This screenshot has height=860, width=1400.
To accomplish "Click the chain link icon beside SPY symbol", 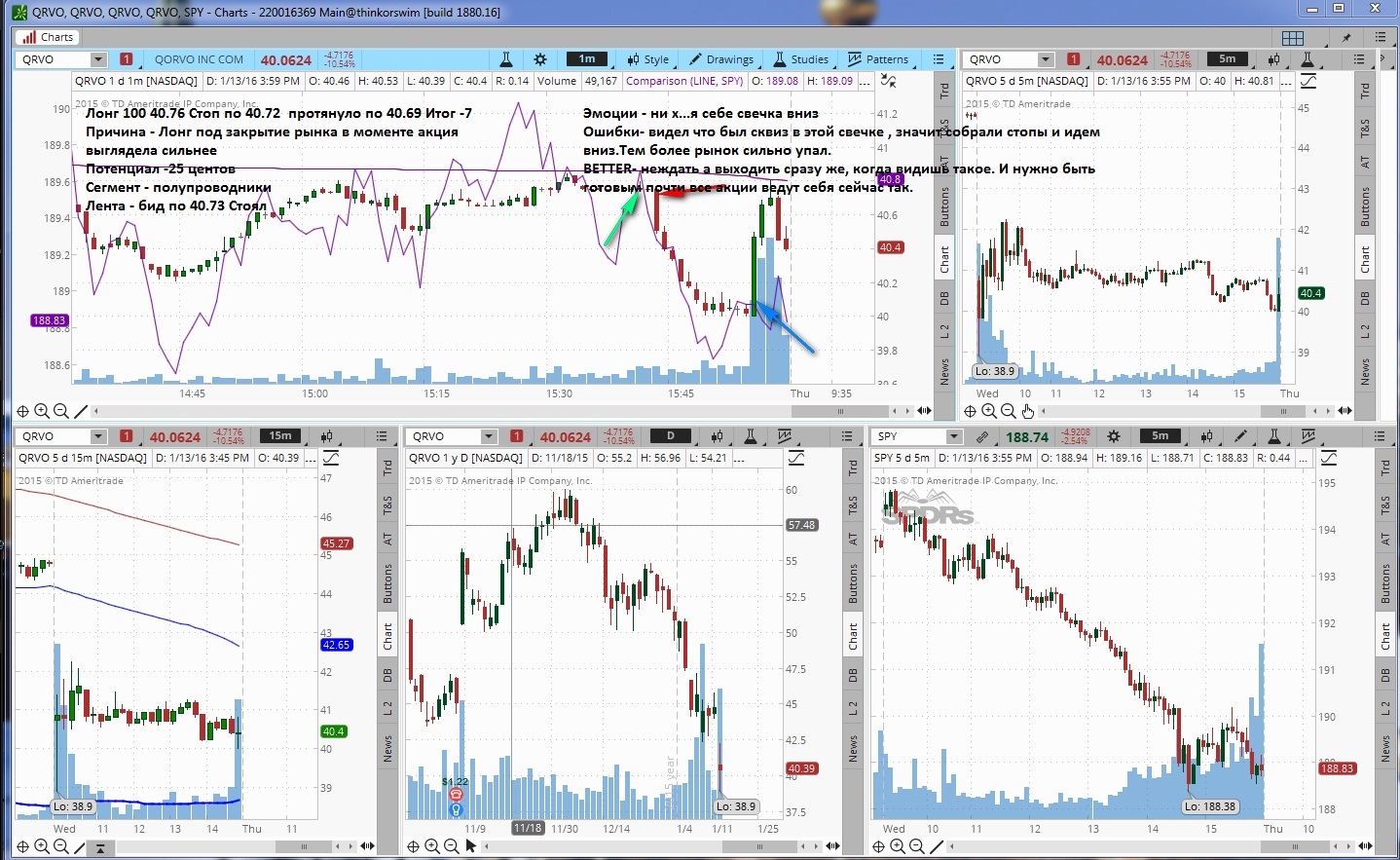I will point(983,437).
